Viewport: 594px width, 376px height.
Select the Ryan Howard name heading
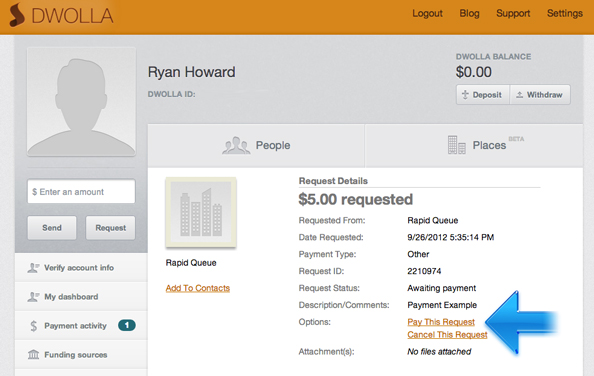pos(192,72)
